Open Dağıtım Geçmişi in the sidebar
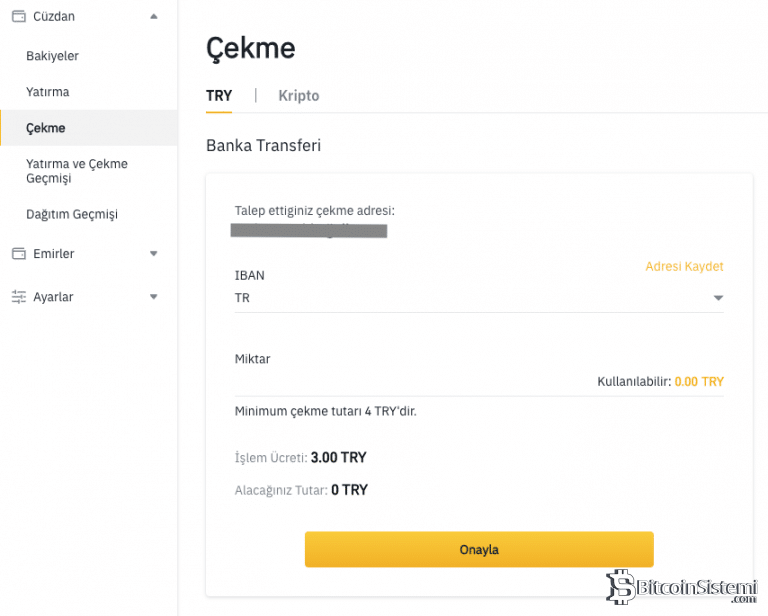This screenshot has height=616, width=768. [72, 214]
